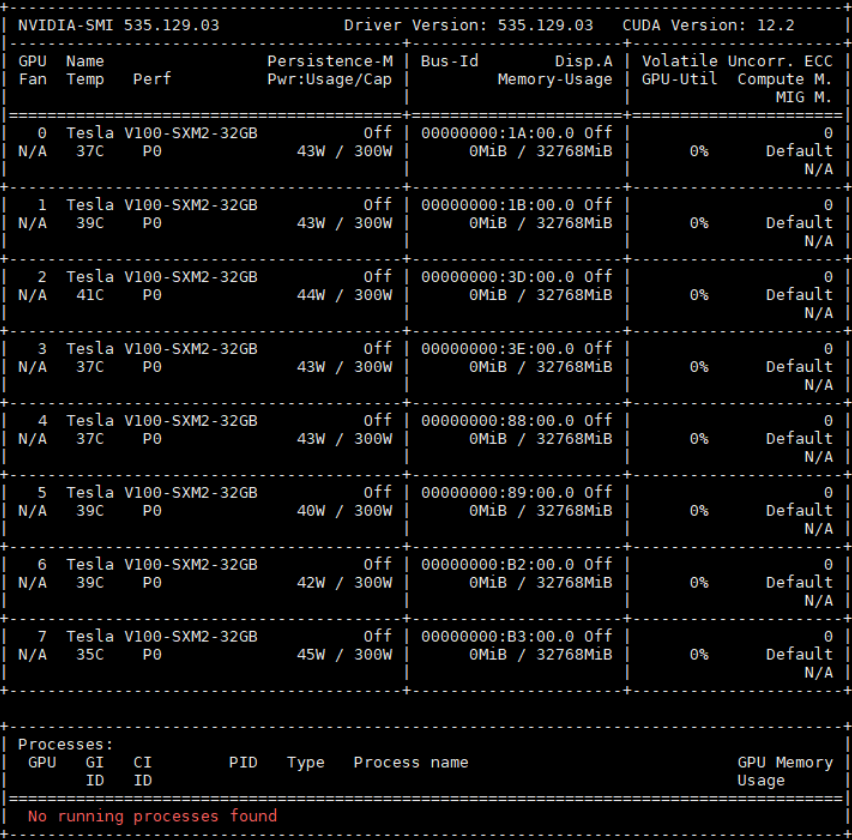Click the Bus-Id column header
Screen dimensions: 852x840
(x=449, y=61)
